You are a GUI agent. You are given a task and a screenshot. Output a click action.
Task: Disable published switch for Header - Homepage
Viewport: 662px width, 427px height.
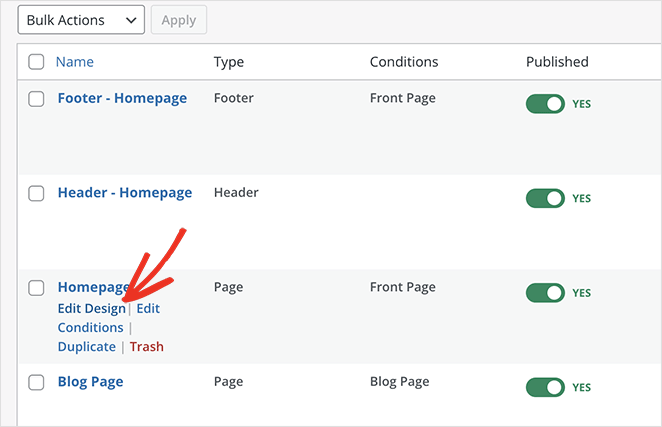pyautogui.click(x=546, y=198)
